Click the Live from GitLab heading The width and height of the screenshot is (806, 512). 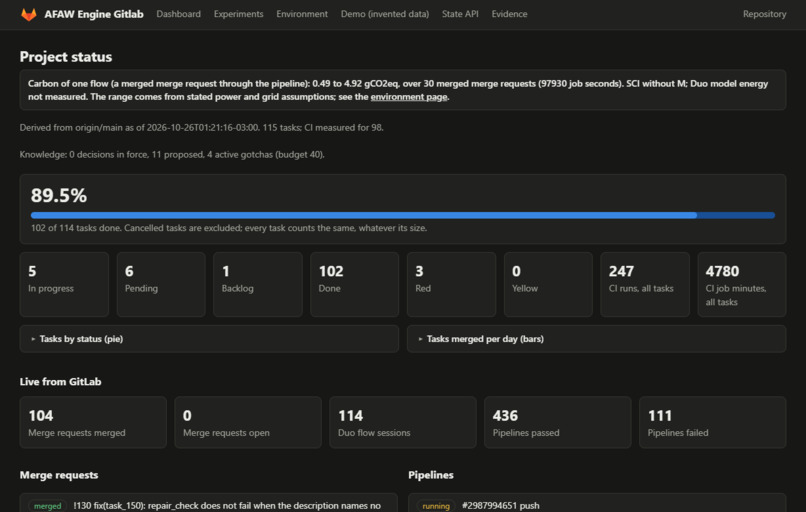(60, 381)
